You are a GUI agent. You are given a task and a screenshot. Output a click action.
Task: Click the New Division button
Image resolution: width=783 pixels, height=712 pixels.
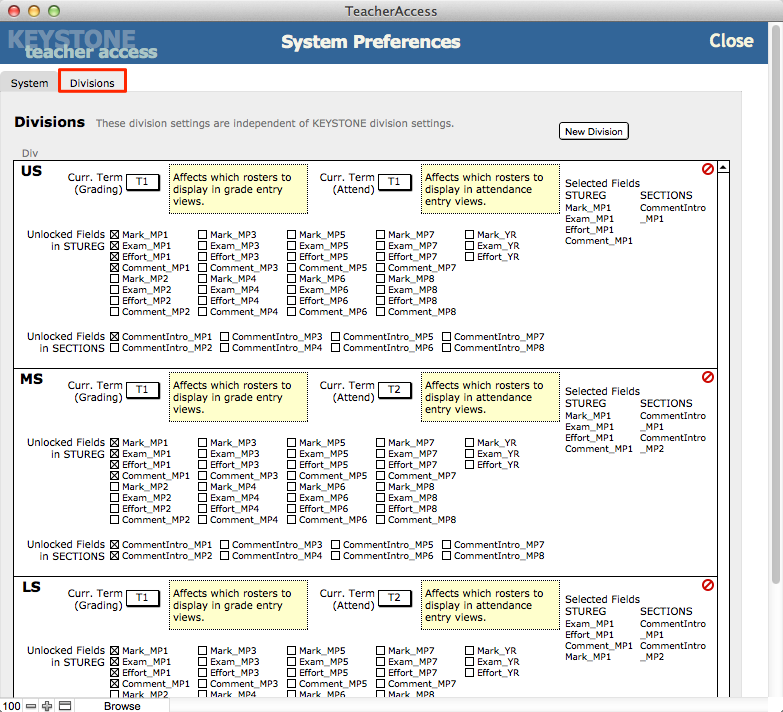(593, 132)
